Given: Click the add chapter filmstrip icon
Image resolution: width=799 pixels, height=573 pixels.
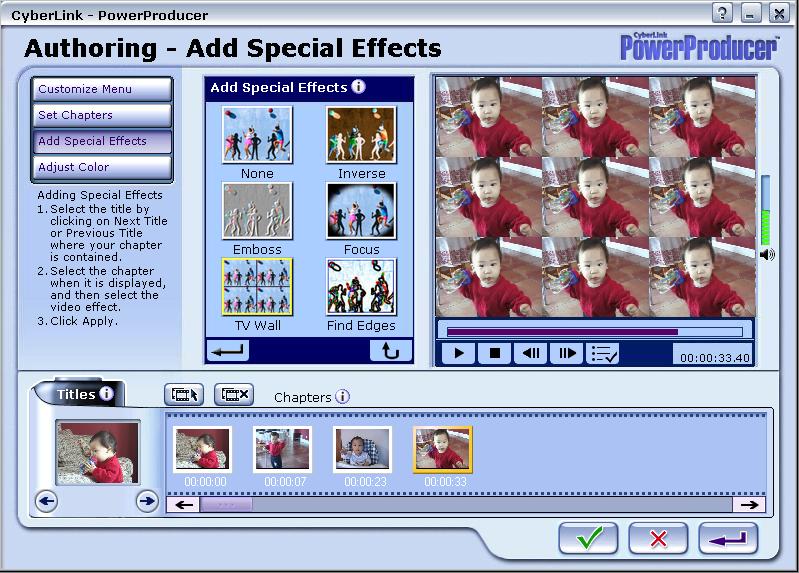Looking at the screenshot, I should tap(184, 395).
